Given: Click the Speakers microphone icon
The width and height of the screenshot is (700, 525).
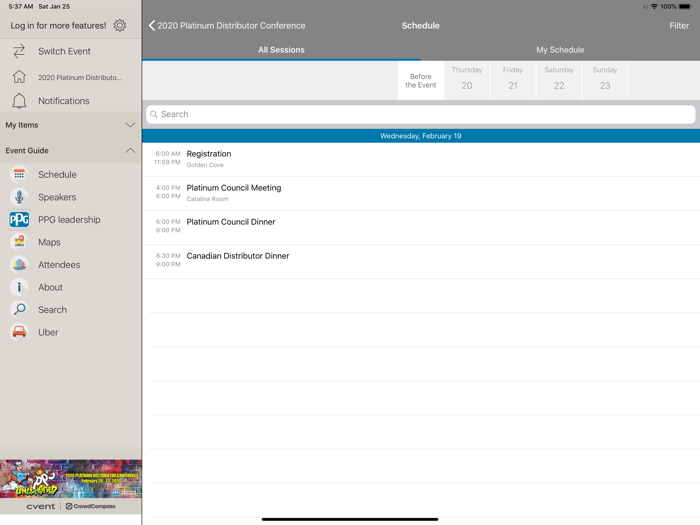Looking at the screenshot, I should [x=19, y=197].
